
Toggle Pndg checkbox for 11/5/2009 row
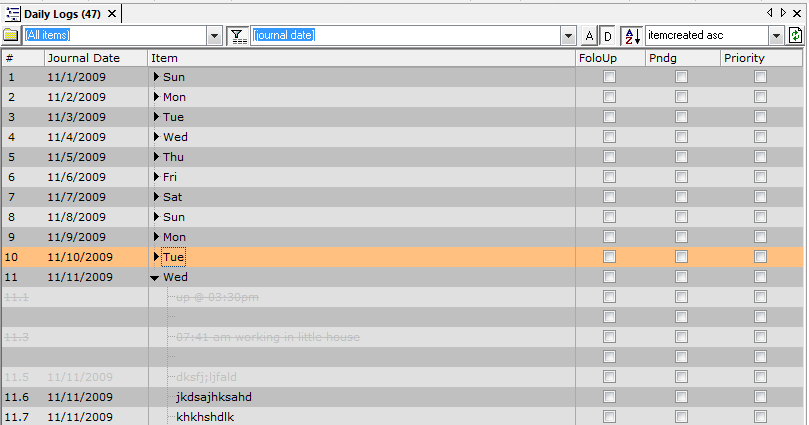click(x=681, y=157)
